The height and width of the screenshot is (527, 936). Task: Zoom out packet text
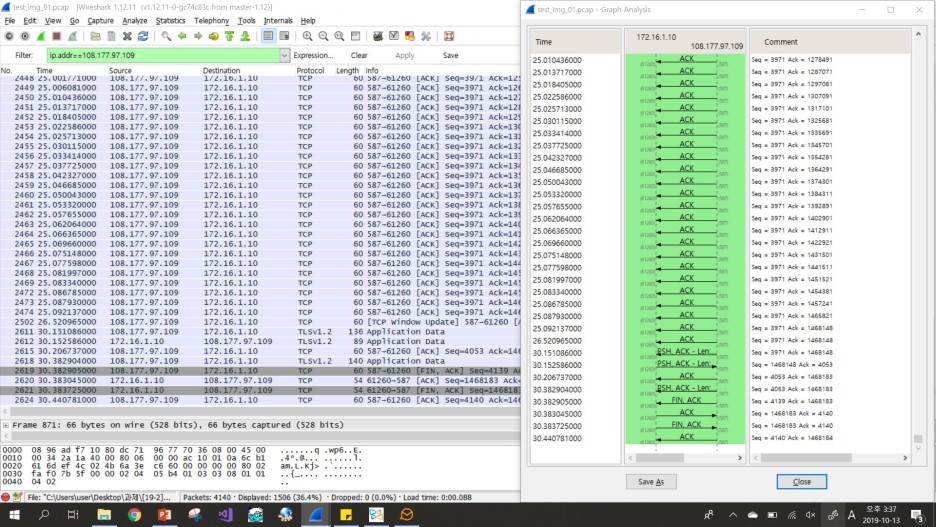[323, 36]
